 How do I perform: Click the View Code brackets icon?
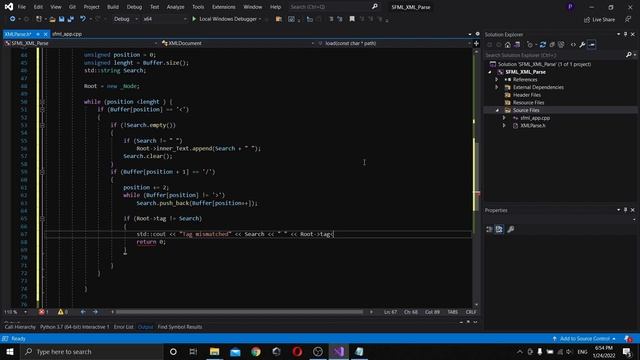pos(573,45)
